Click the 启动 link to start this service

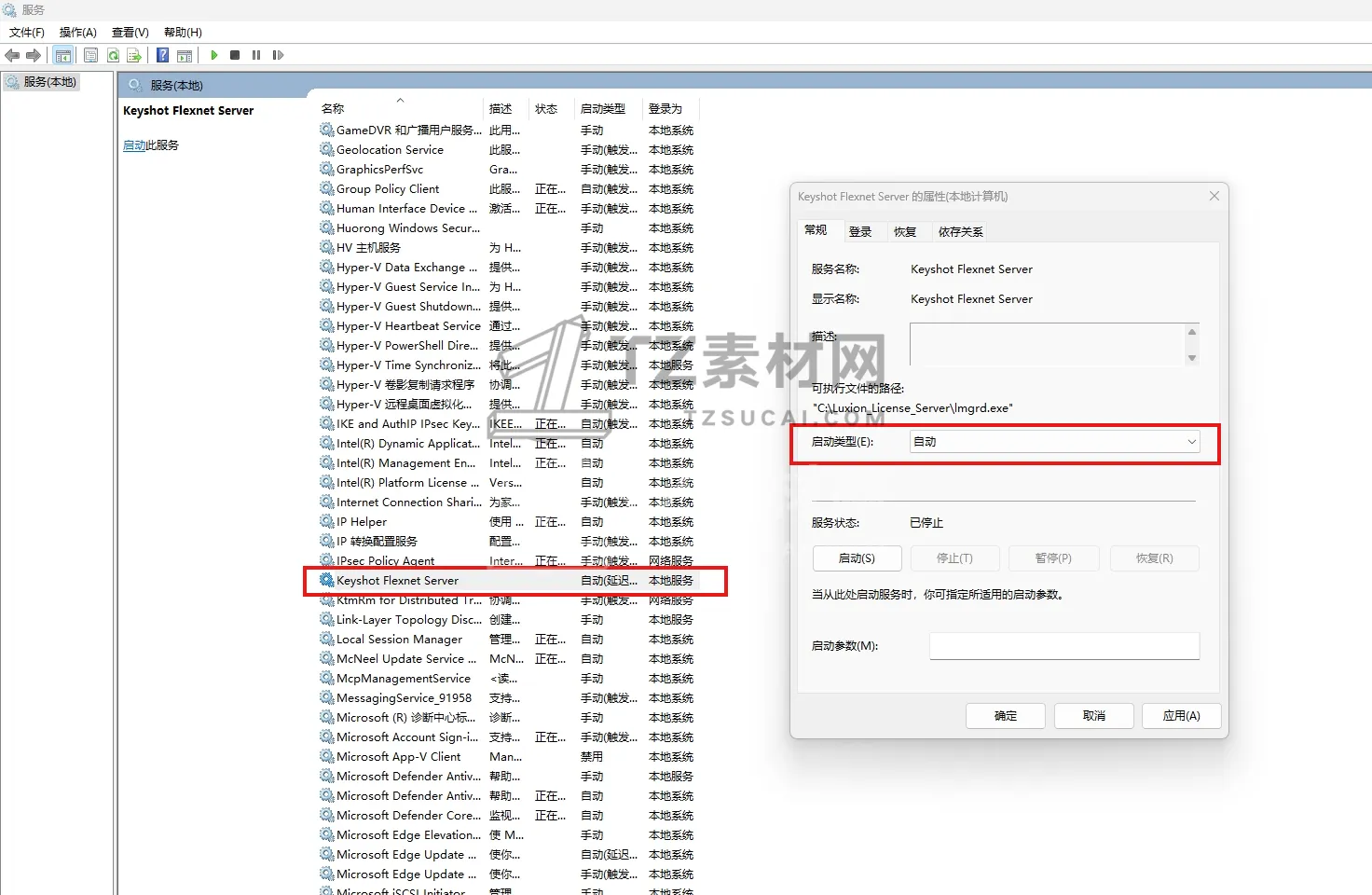pyautogui.click(x=134, y=145)
